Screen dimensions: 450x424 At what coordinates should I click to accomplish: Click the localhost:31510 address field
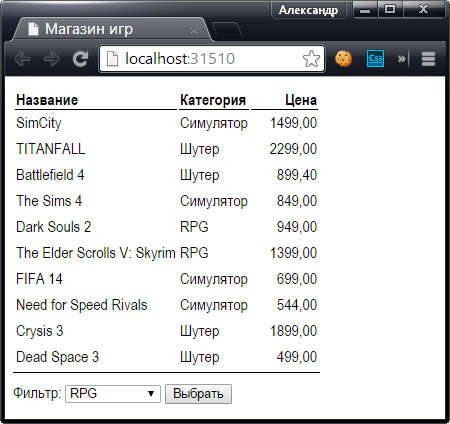click(x=212, y=59)
